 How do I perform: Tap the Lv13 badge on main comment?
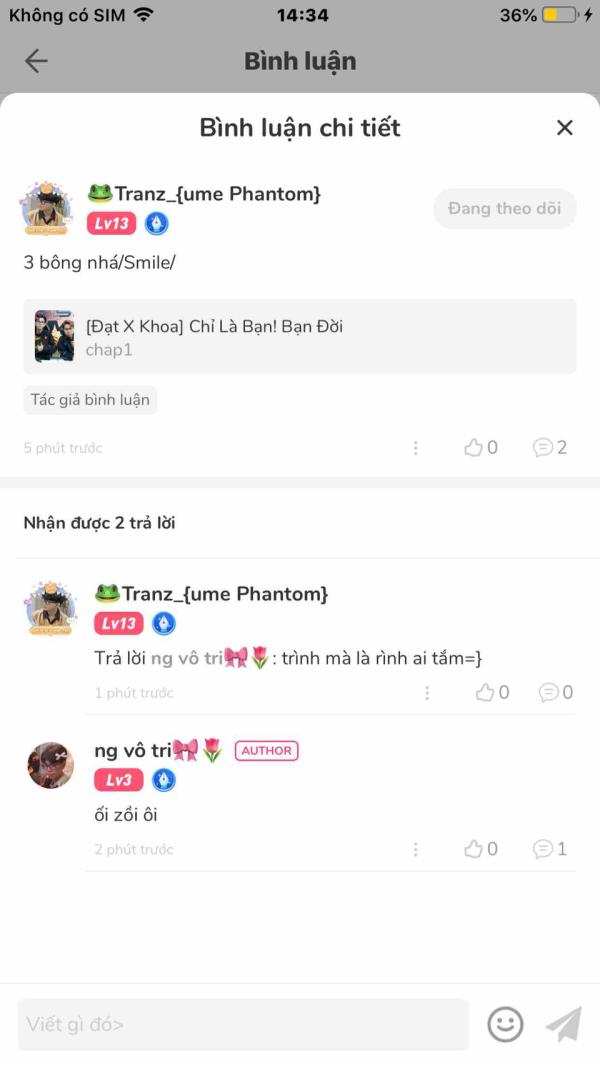[112, 223]
